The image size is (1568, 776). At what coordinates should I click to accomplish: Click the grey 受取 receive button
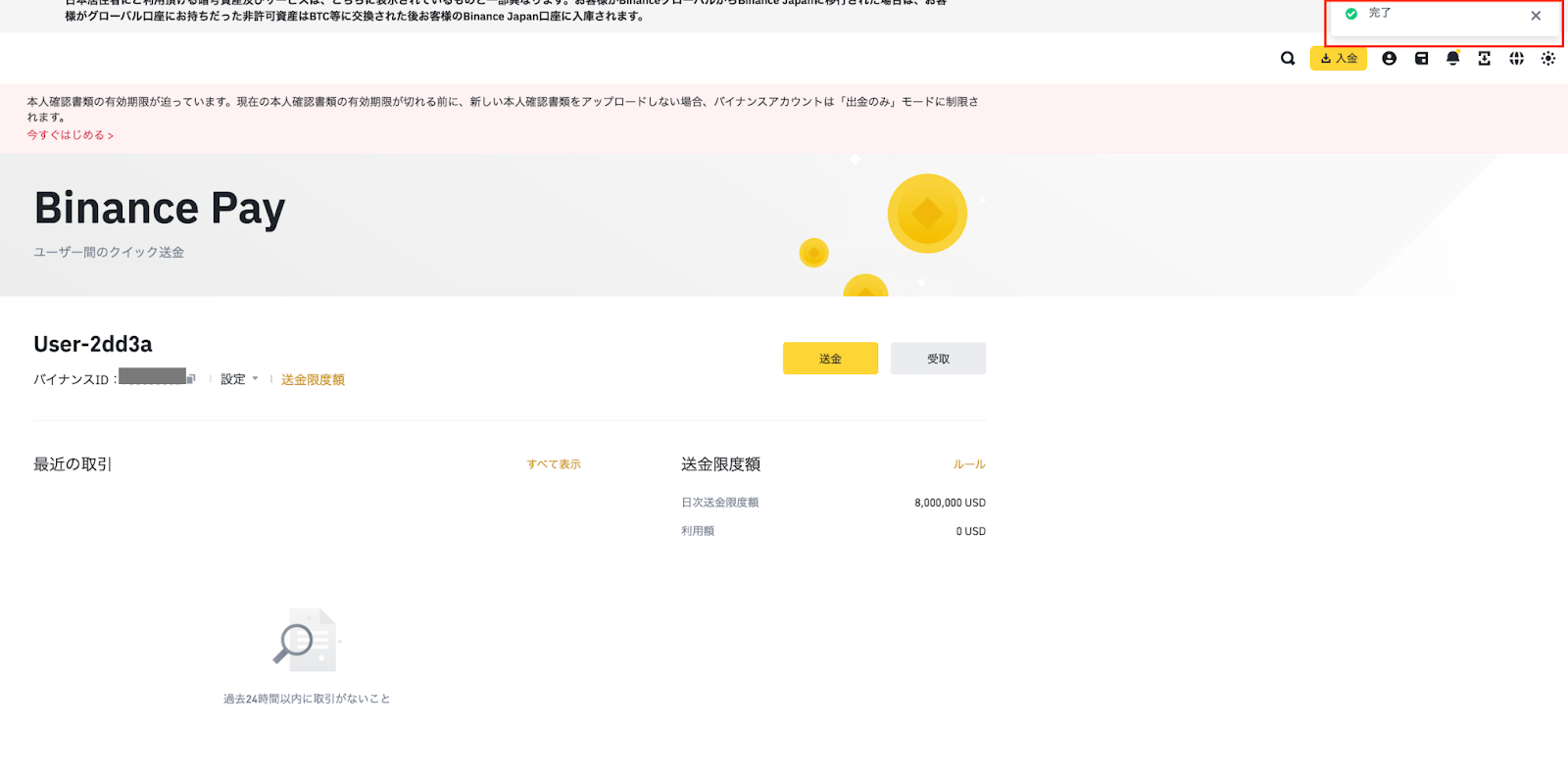(938, 359)
